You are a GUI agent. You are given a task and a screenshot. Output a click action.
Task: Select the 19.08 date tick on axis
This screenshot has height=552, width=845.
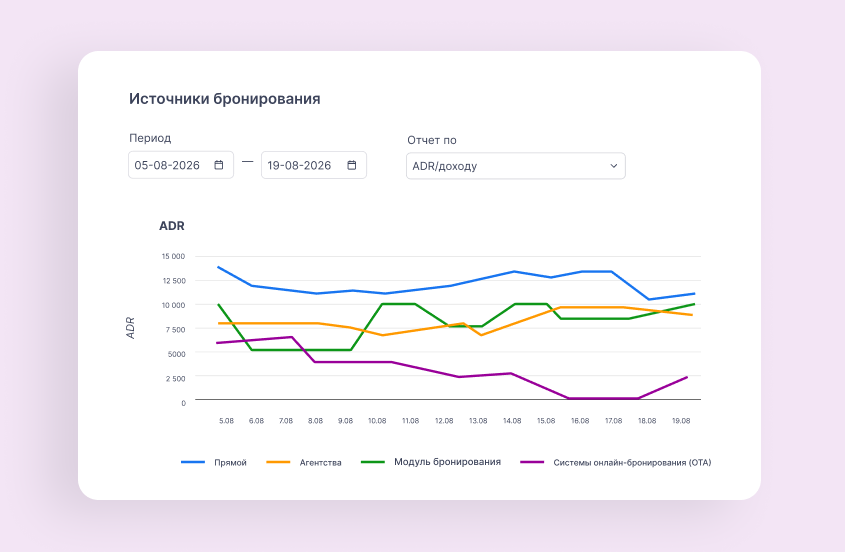(x=681, y=420)
